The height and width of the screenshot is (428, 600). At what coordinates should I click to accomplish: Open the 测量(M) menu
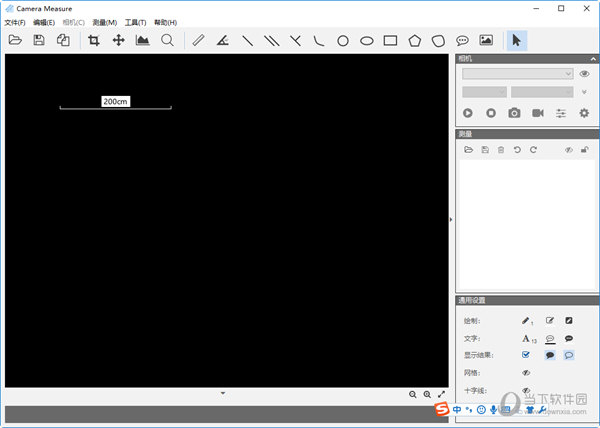coord(104,23)
